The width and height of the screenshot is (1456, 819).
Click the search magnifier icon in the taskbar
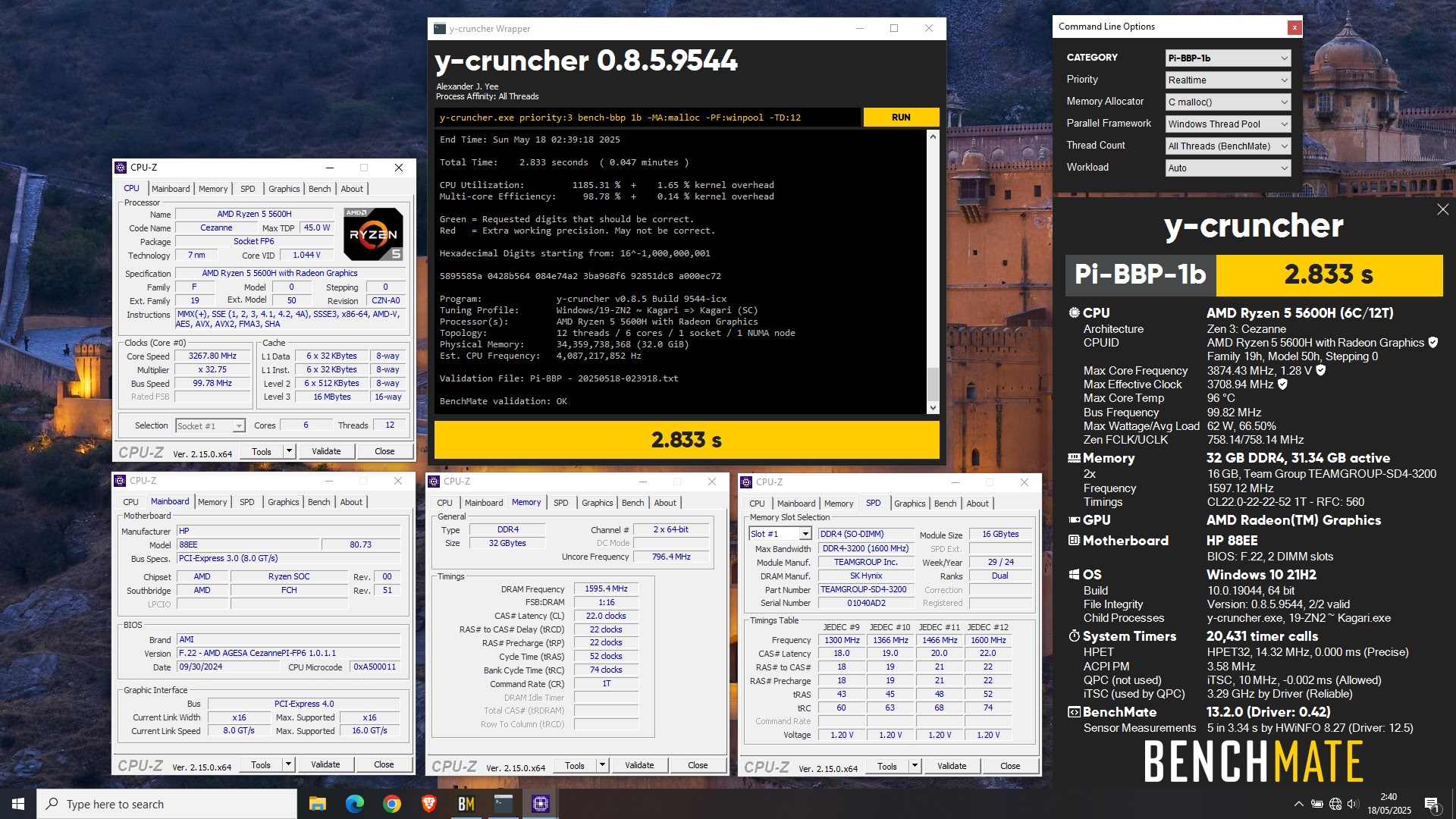pos(52,804)
